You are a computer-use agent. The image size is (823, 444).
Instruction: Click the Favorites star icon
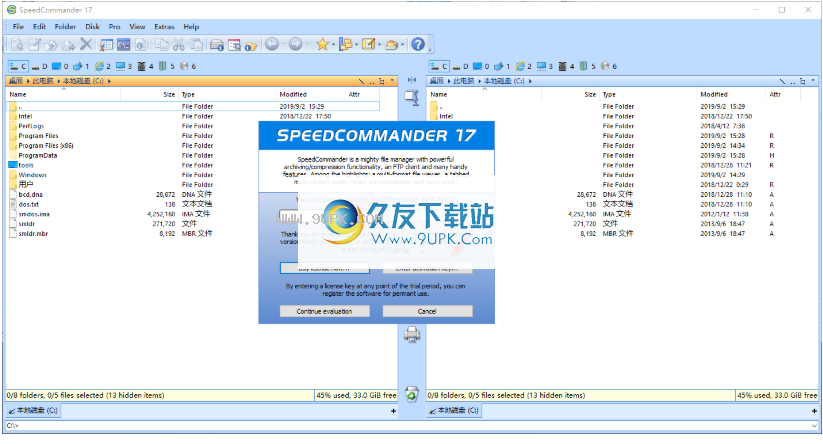tap(322, 45)
